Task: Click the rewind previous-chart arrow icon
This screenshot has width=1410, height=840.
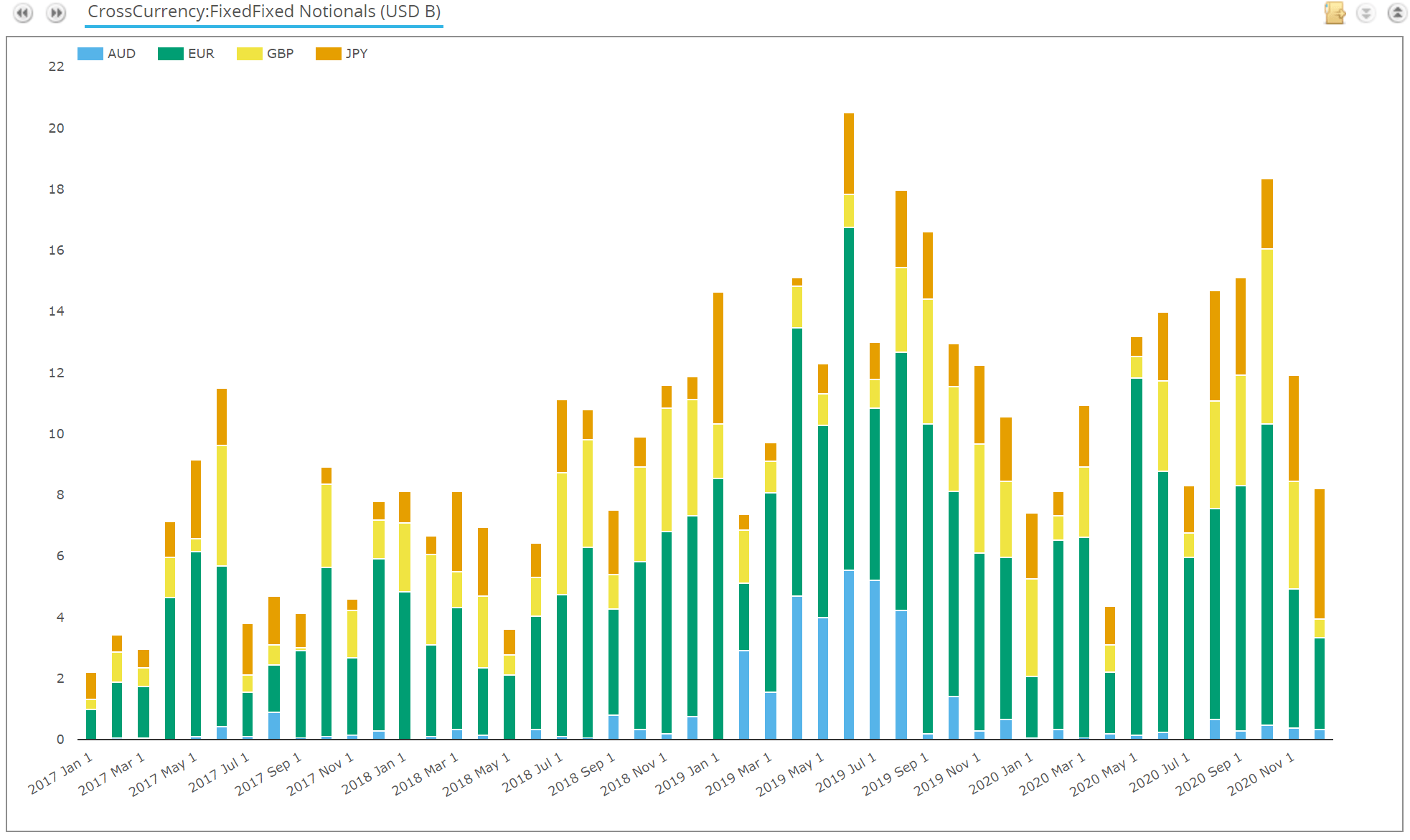Action: click(x=23, y=13)
